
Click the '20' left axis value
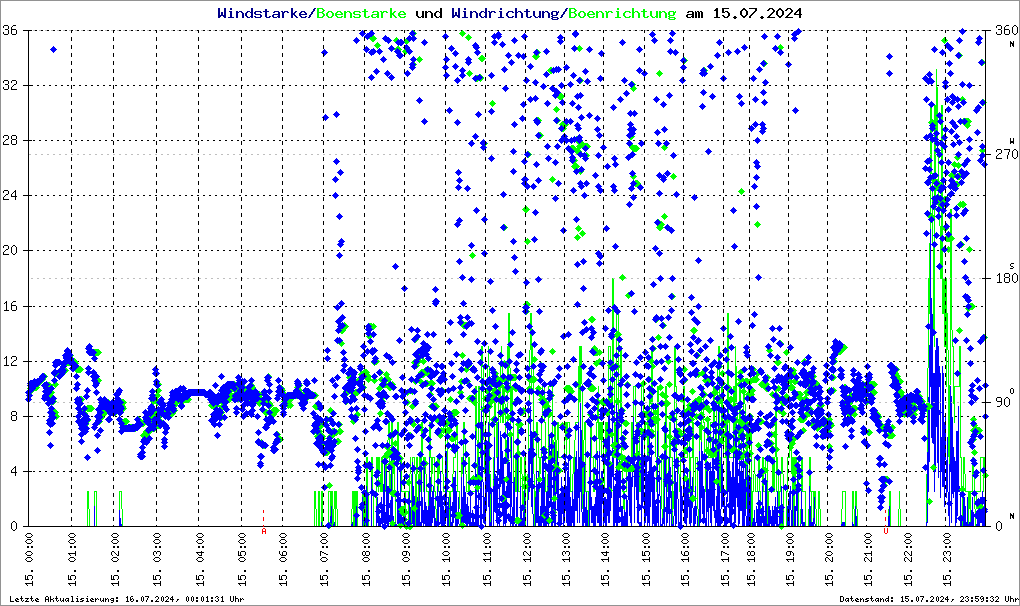coord(15,250)
